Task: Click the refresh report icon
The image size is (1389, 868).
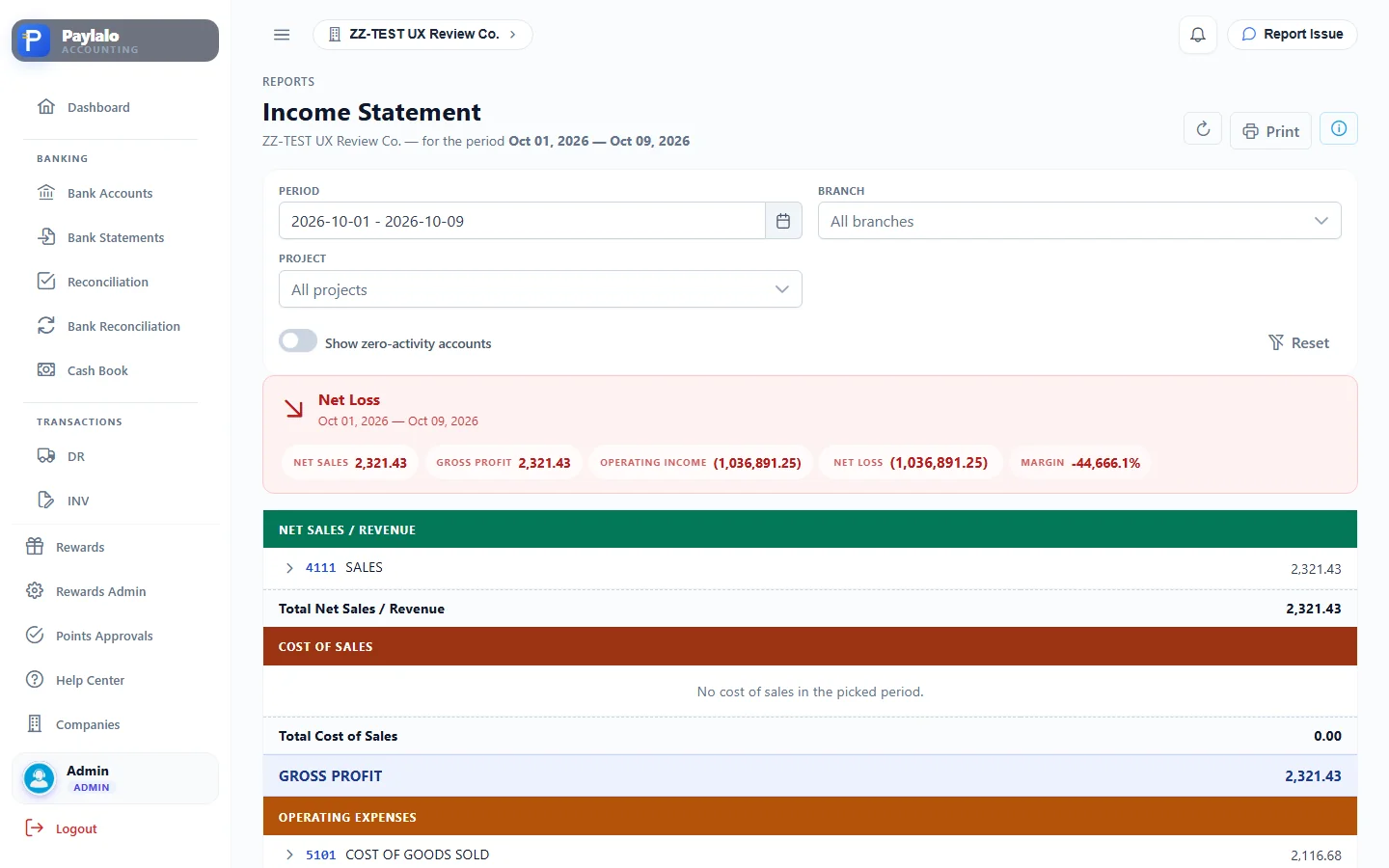Action: point(1203,129)
